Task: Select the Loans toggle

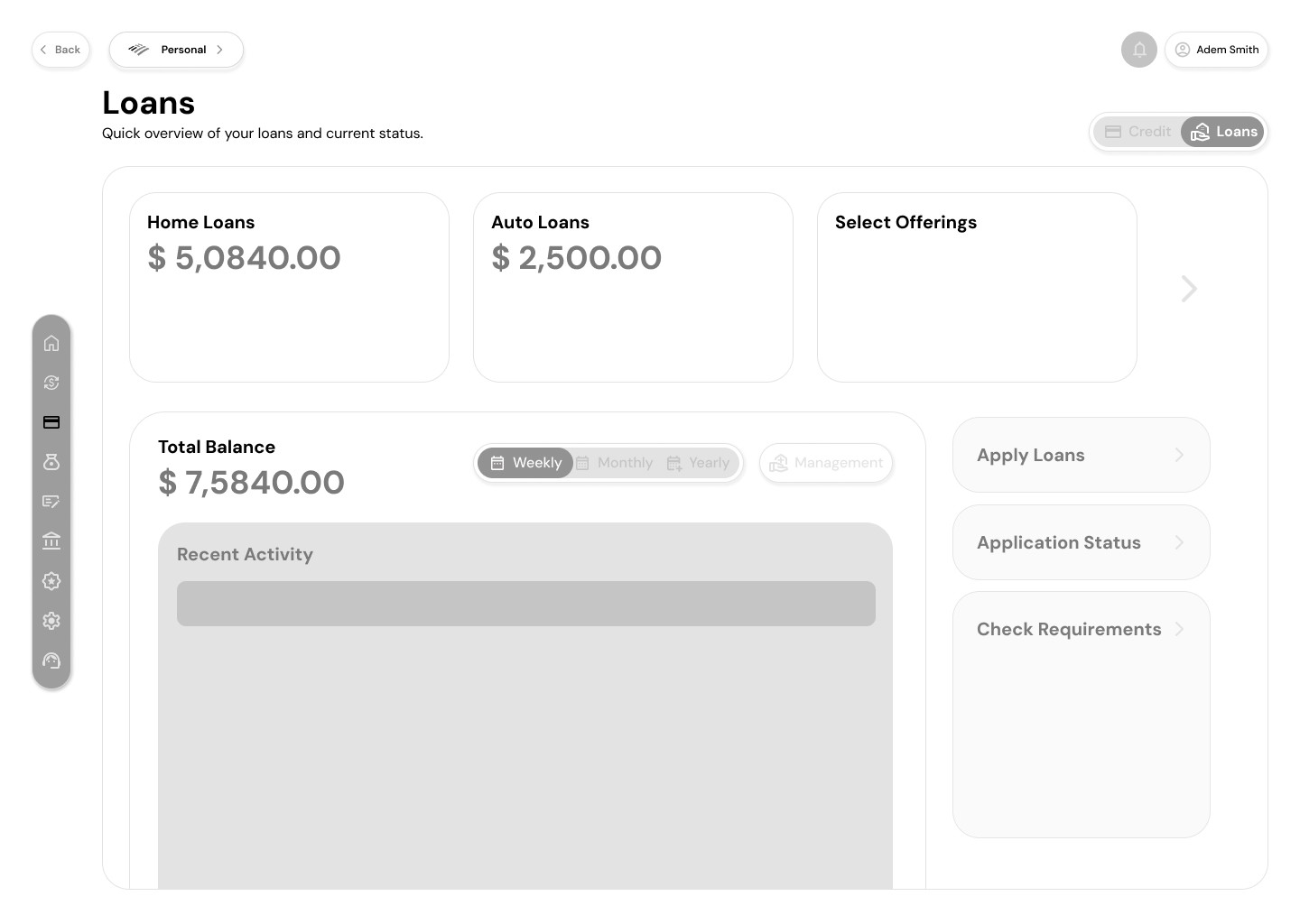Action: pyautogui.click(x=1222, y=132)
